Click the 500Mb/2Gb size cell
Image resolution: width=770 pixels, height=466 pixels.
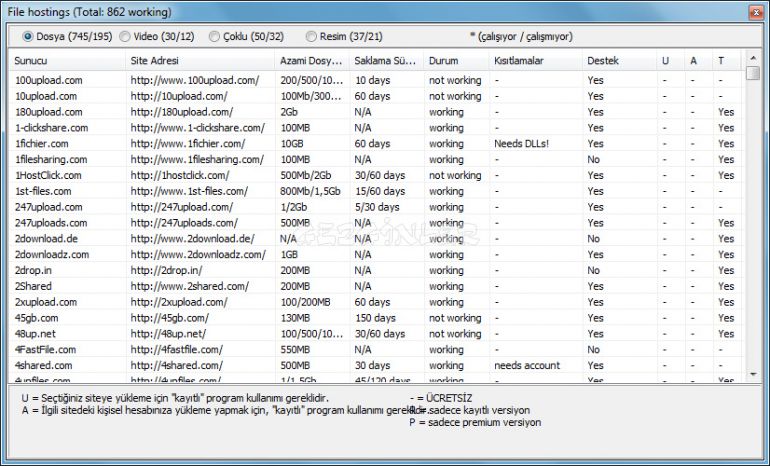tap(305, 175)
